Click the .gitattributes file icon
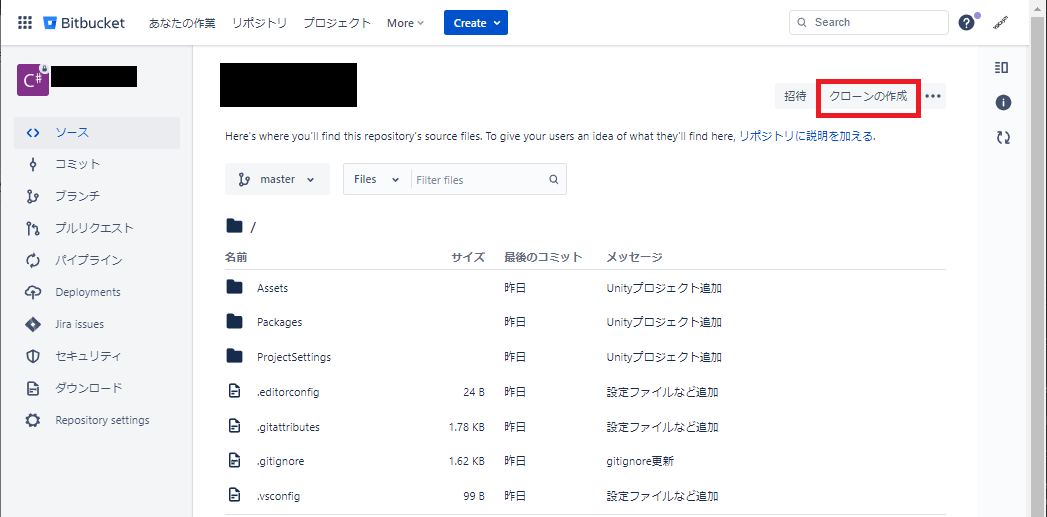This screenshot has width=1047, height=517. 234,426
